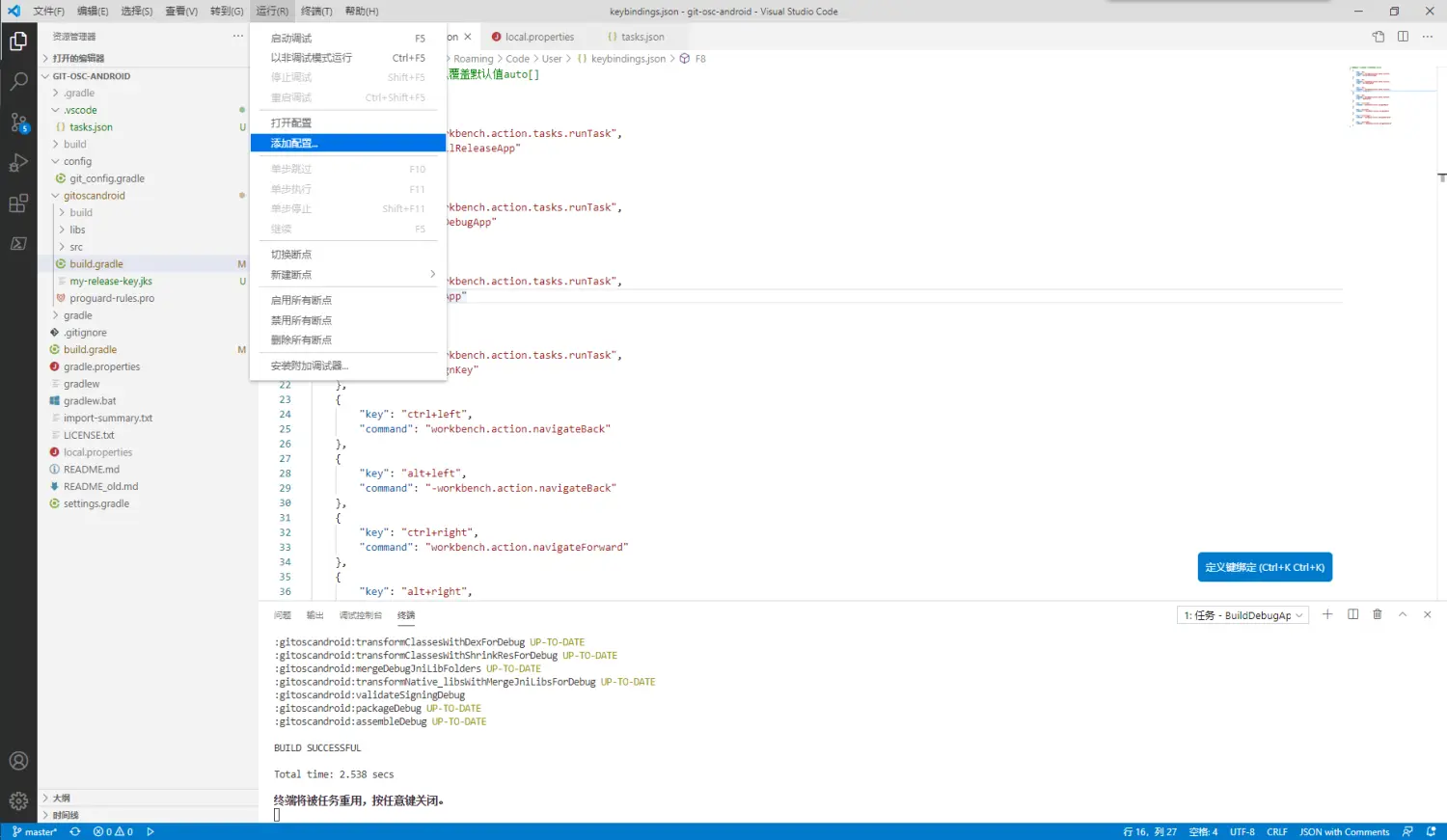Click the Accounts icon in activity bar
The height and width of the screenshot is (840, 1447).
tap(18, 761)
